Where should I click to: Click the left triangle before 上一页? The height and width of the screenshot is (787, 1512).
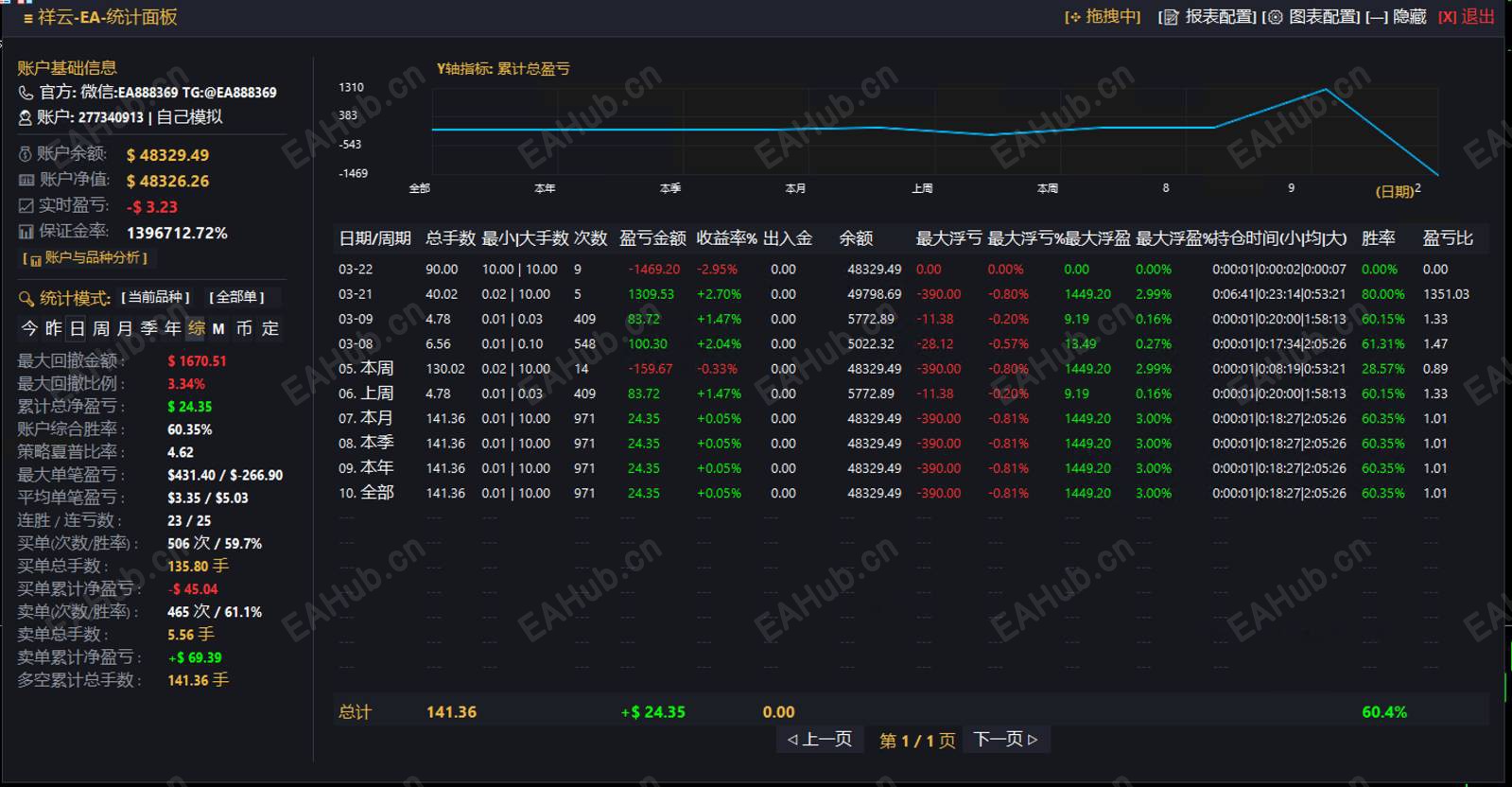(x=792, y=740)
